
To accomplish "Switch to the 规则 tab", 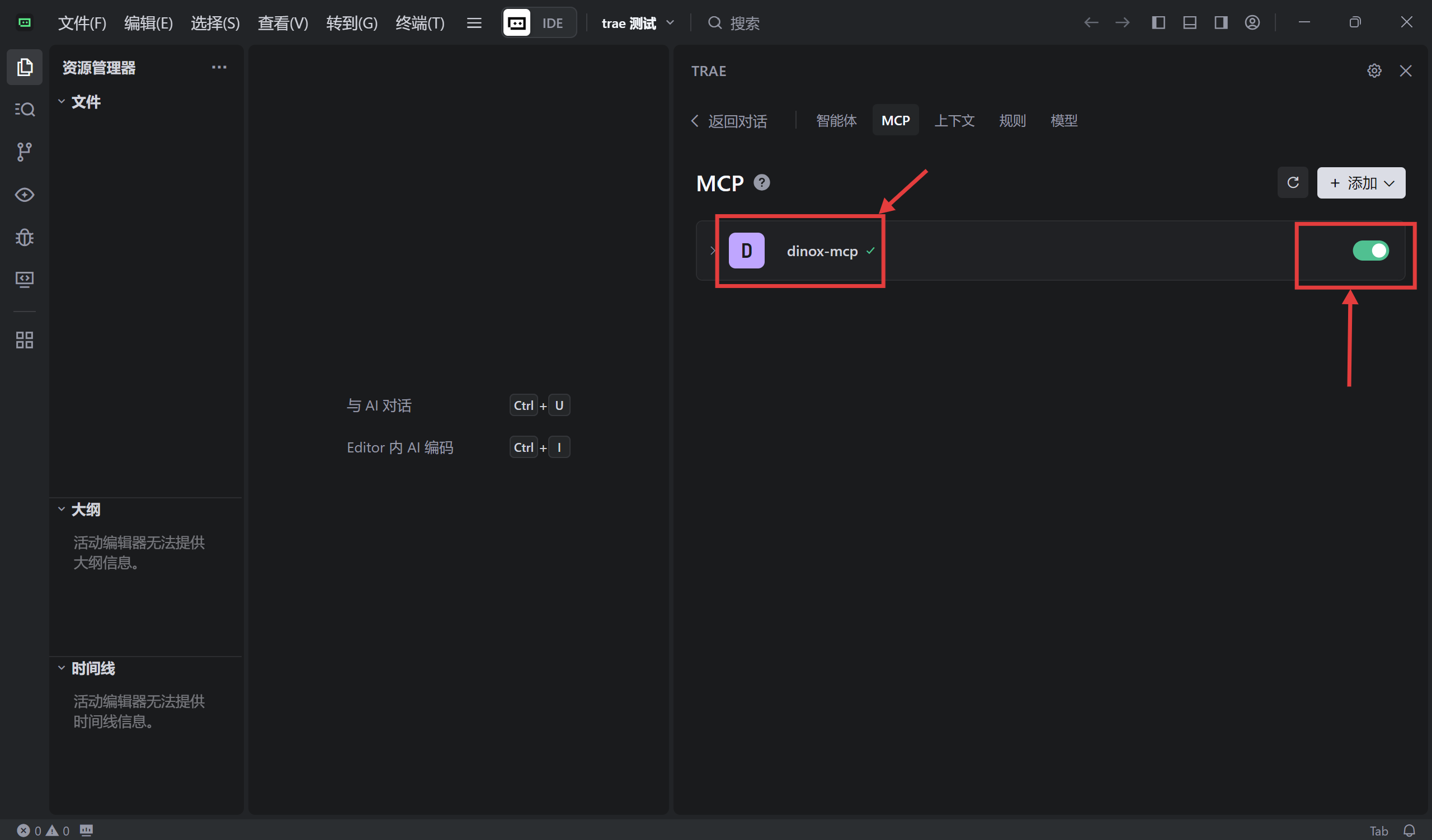I will [x=1012, y=120].
